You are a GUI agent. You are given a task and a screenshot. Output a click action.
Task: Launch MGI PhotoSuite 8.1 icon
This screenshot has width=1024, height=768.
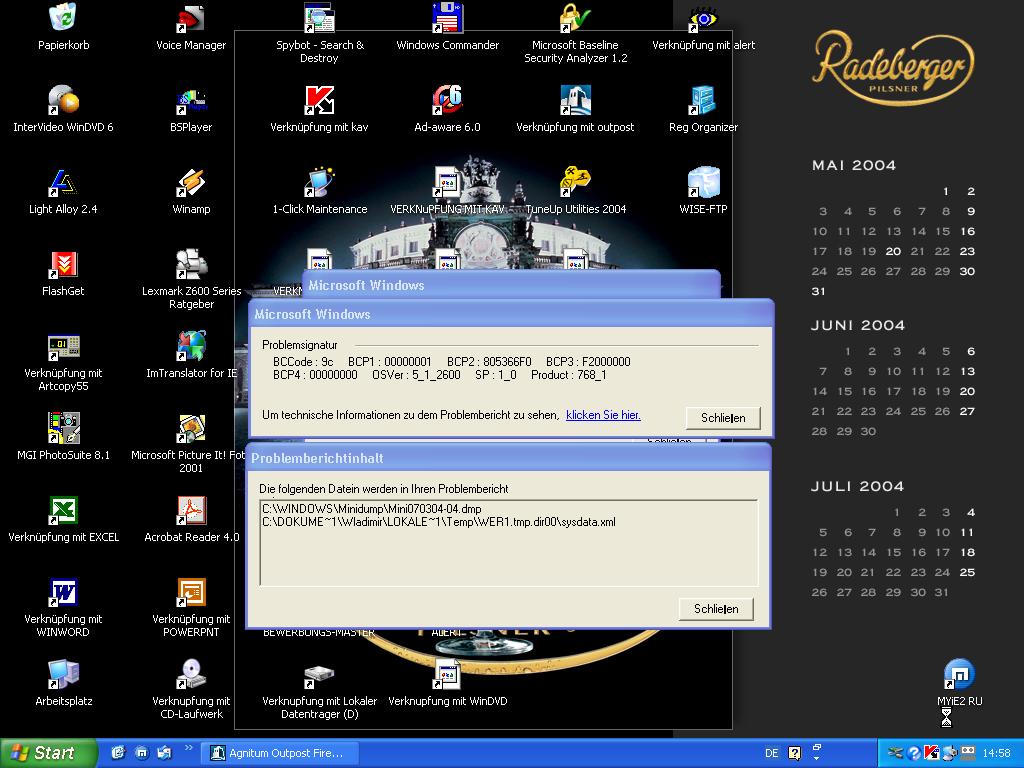(x=63, y=437)
